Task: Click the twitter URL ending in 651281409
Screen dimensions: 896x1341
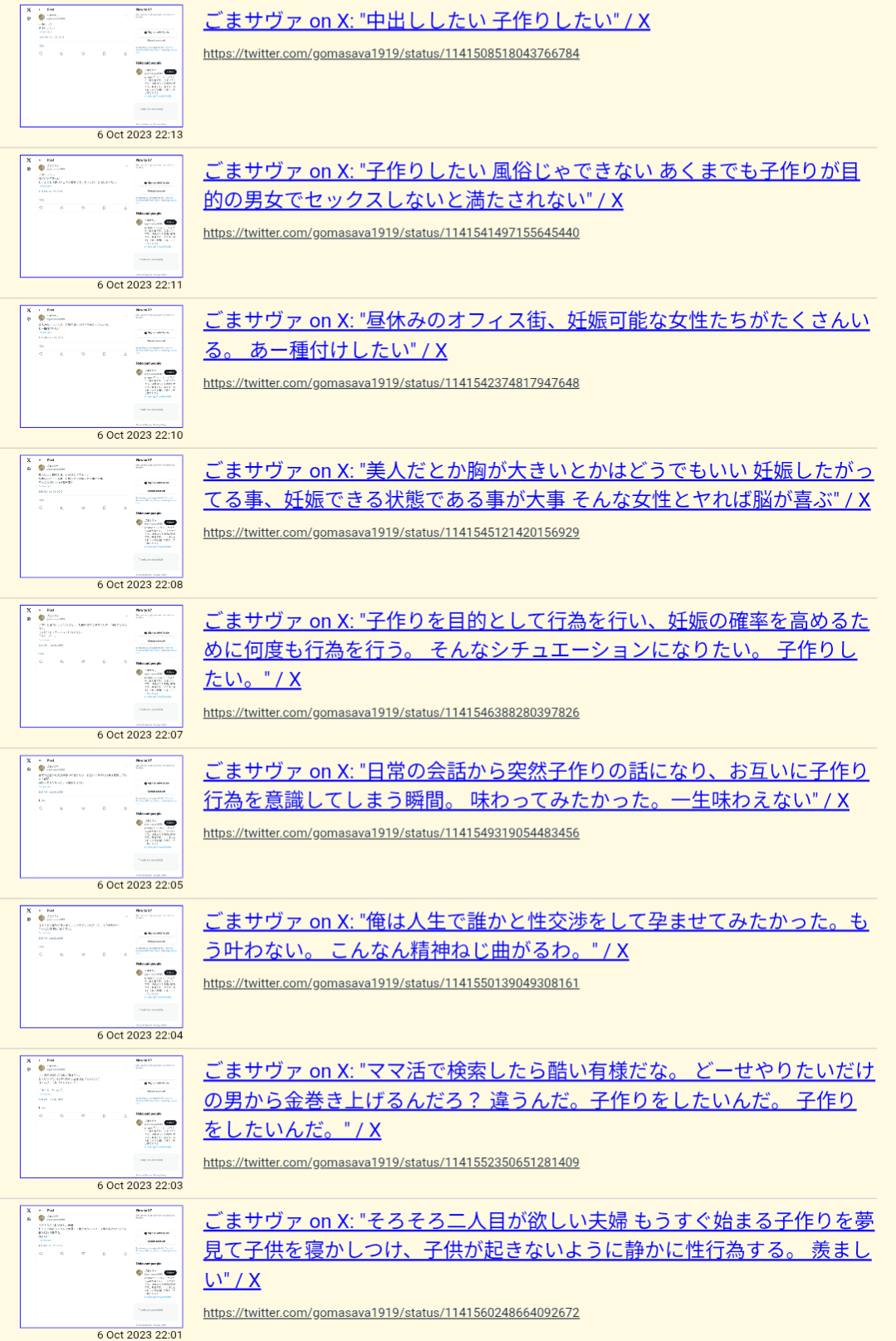Action: coord(391,1163)
